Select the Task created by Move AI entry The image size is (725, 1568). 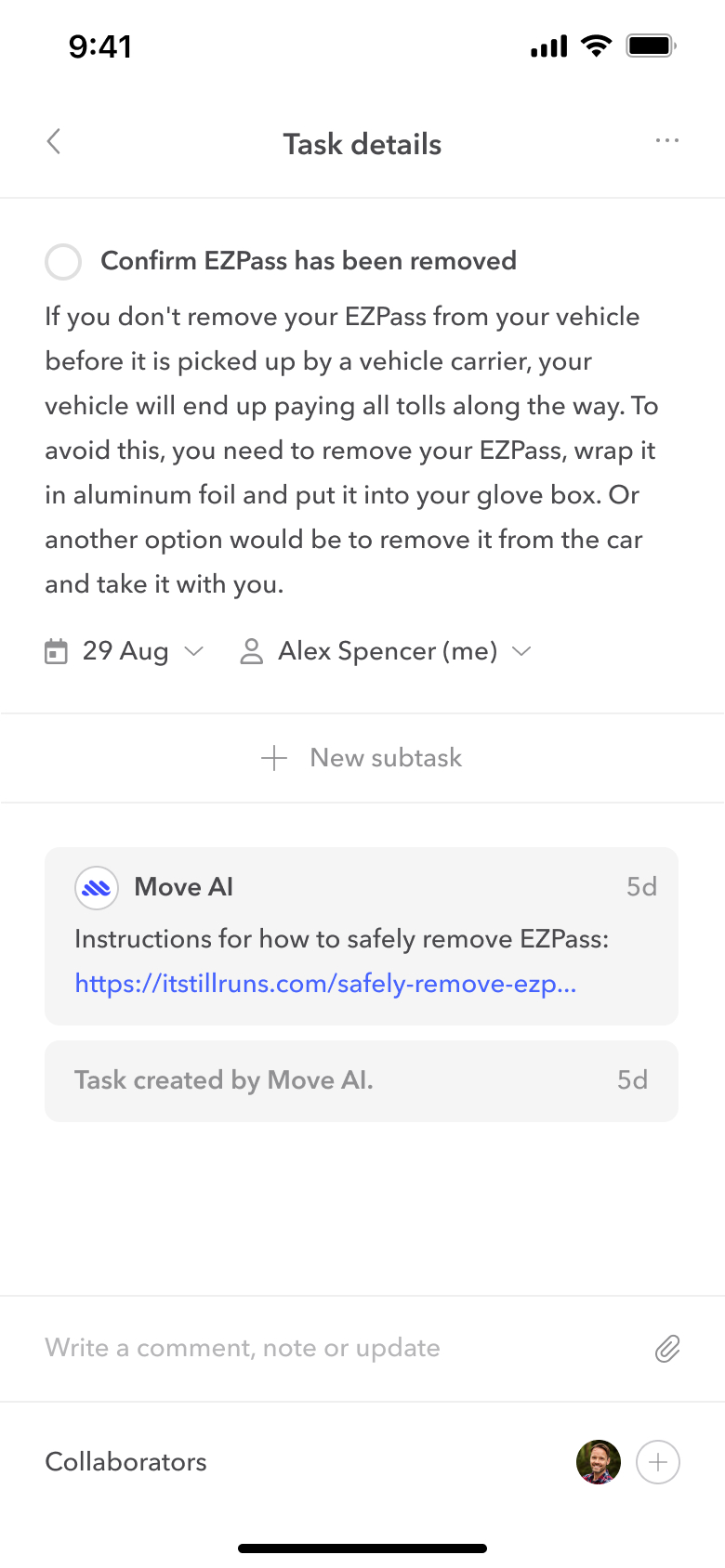[361, 1080]
